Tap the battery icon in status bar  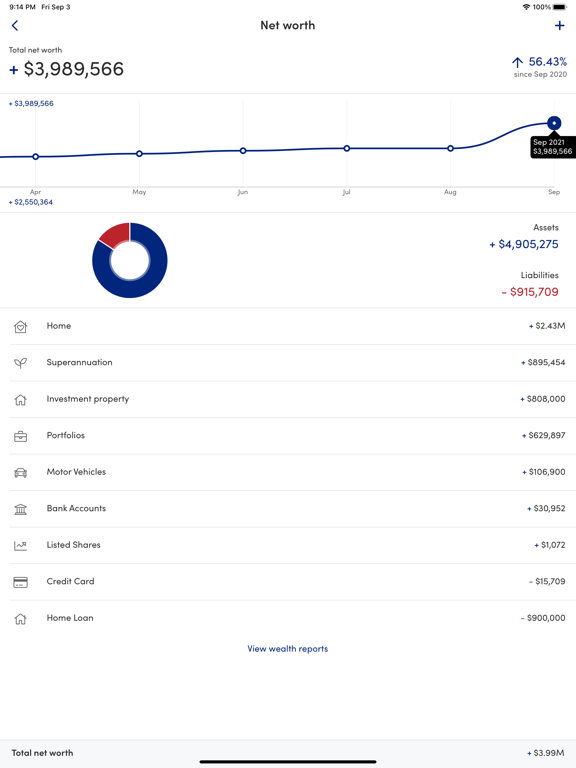click(560, 7)
